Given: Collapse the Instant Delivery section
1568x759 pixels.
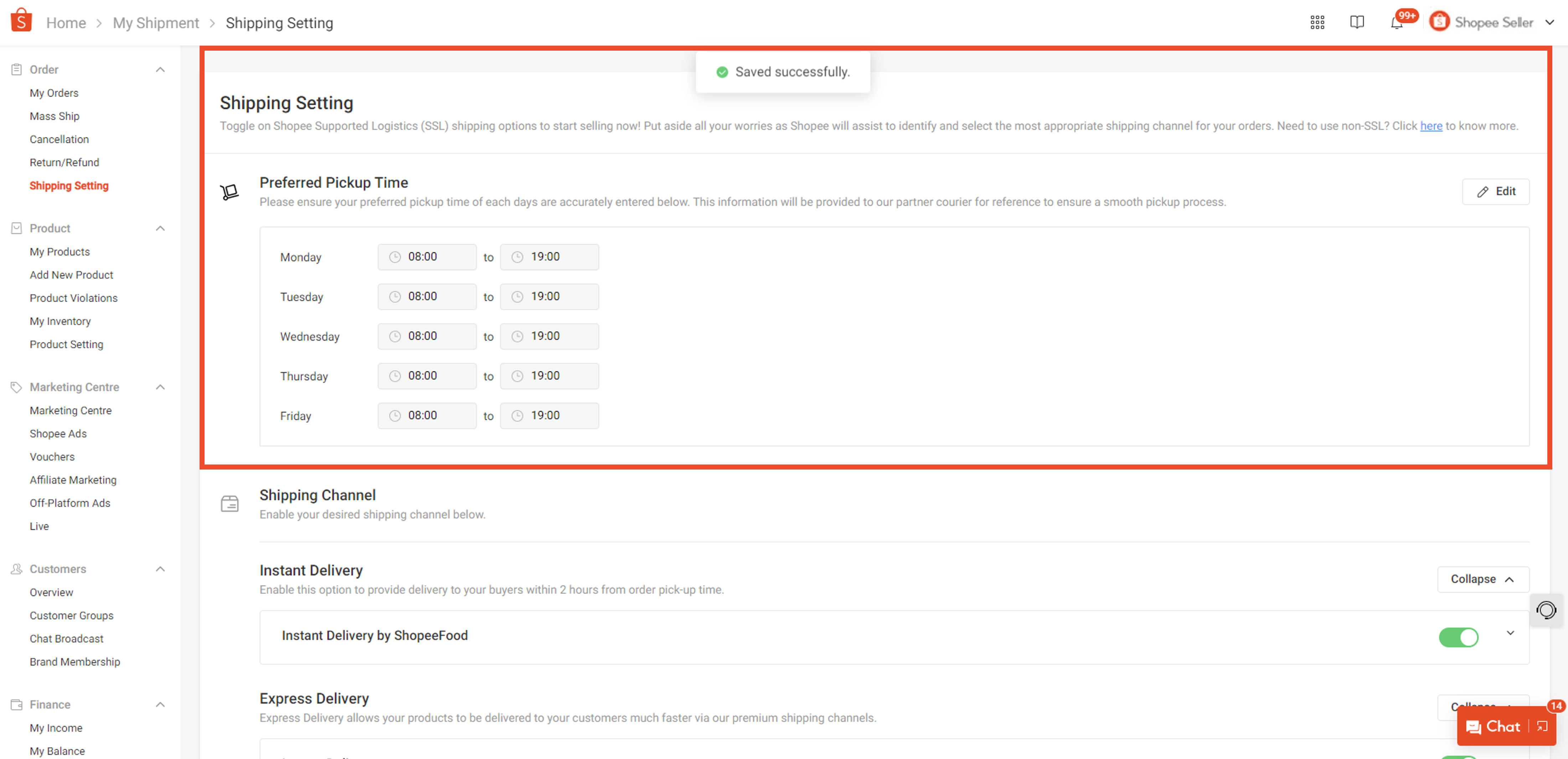Looking at the screenshot, I should pyautogui.click(x=1483, y=579).
